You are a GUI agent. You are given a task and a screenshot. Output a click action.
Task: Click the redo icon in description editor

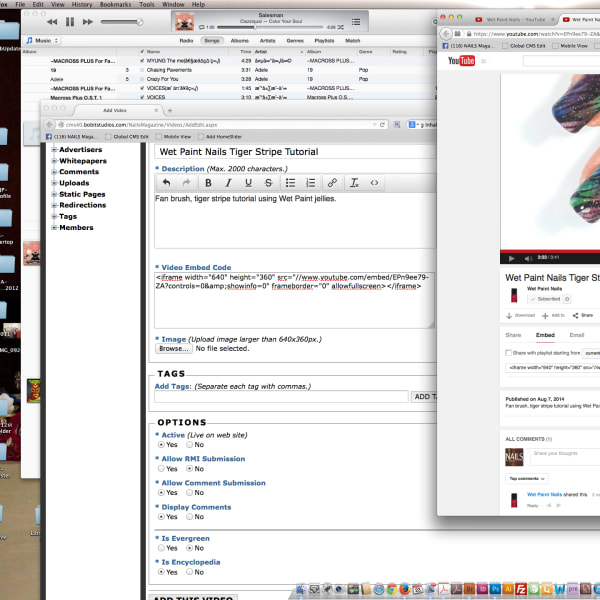pyautogui.click(x=186, y=183)
